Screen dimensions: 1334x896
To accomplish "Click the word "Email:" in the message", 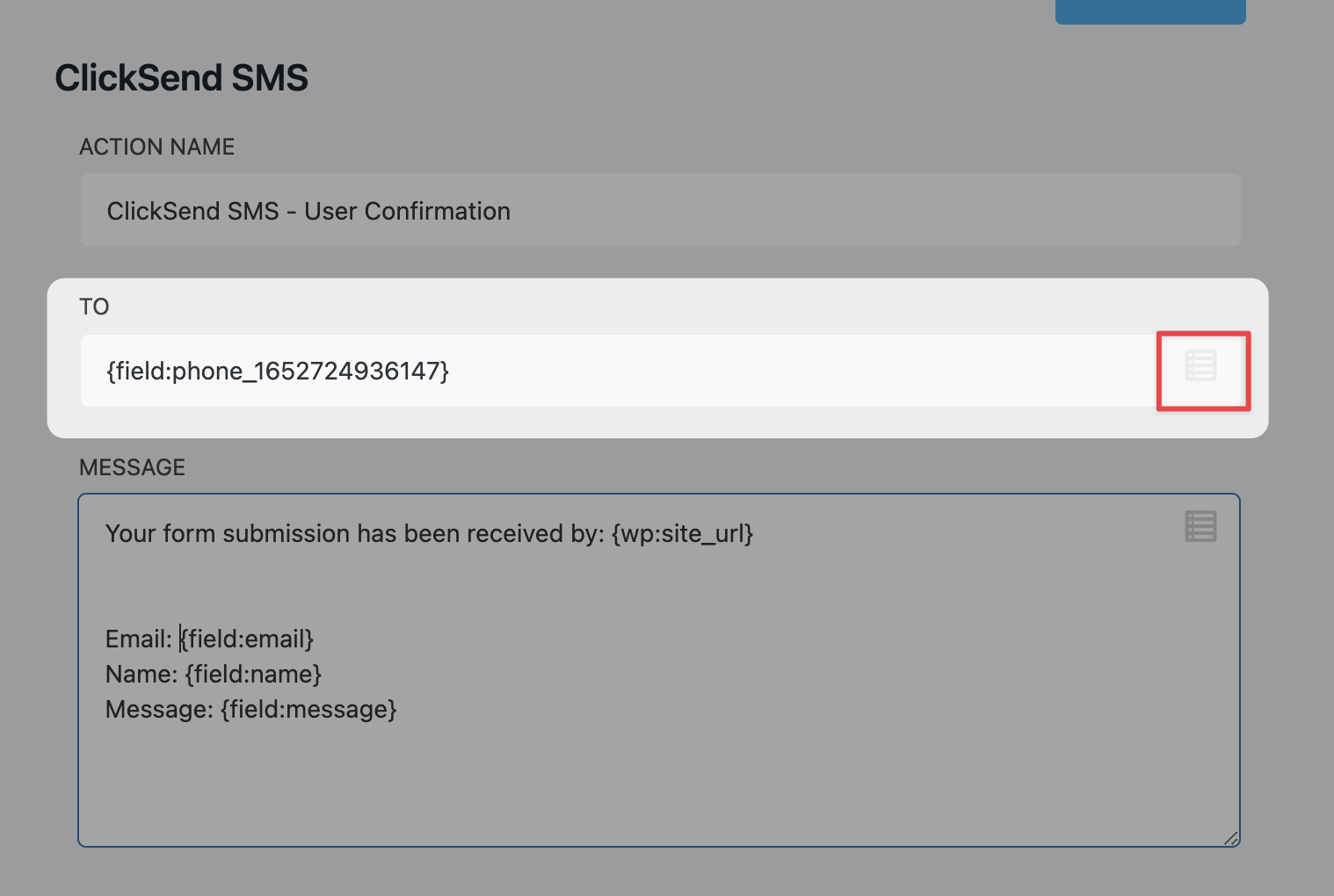I will (x=138, y=639).
